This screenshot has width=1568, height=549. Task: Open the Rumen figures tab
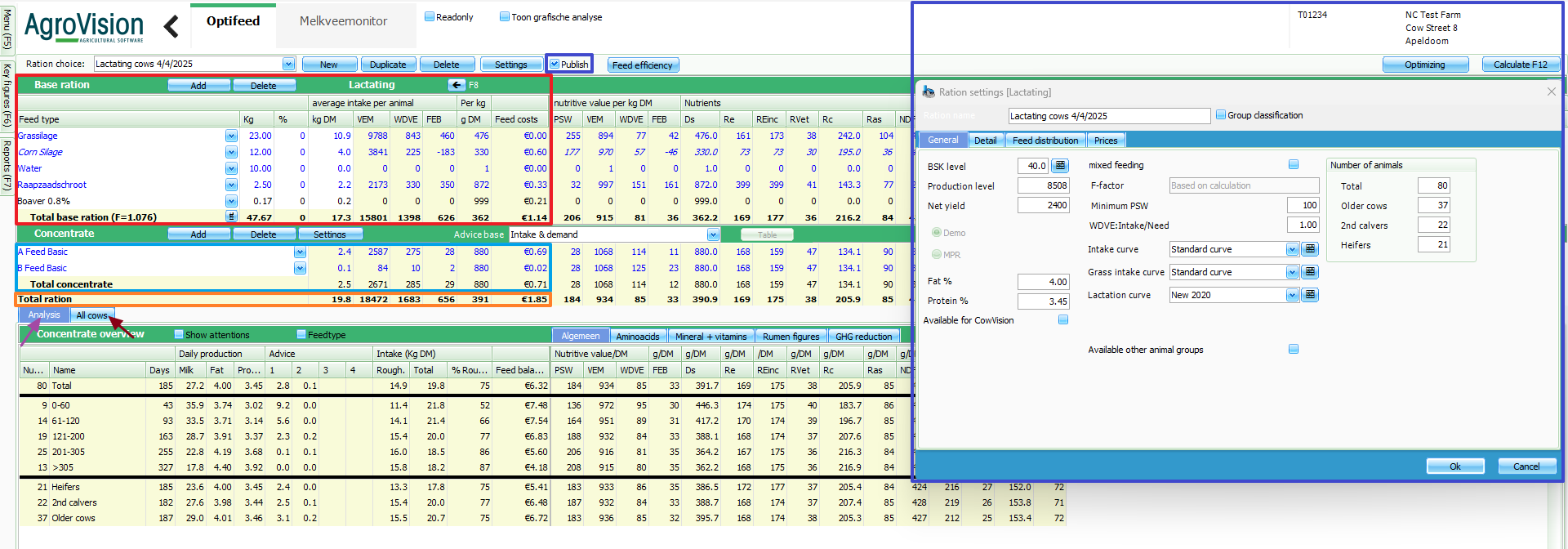pos(791,336)
